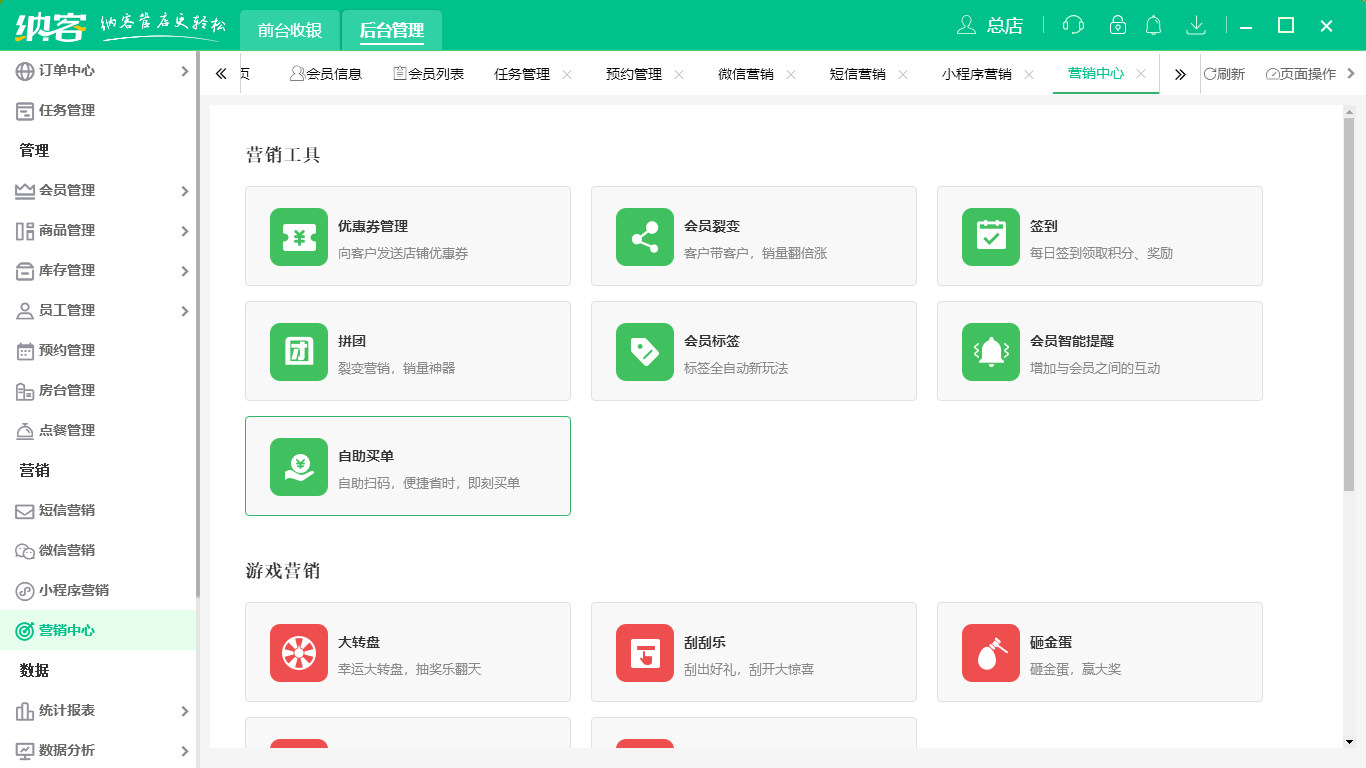Close the 任务管理 tab

click(x=567, y=74)
